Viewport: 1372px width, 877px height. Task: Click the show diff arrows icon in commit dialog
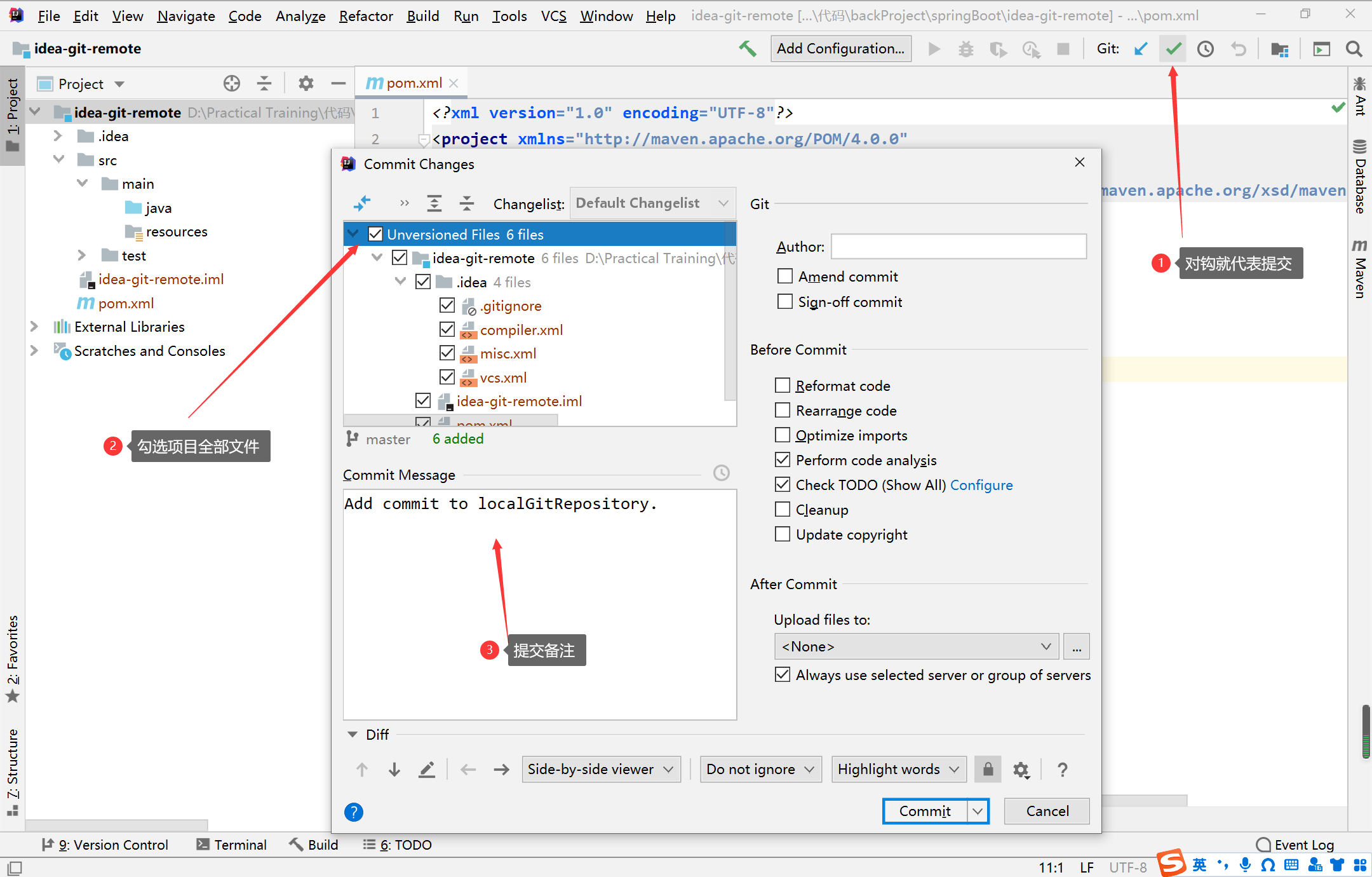[x=362, y=203]
